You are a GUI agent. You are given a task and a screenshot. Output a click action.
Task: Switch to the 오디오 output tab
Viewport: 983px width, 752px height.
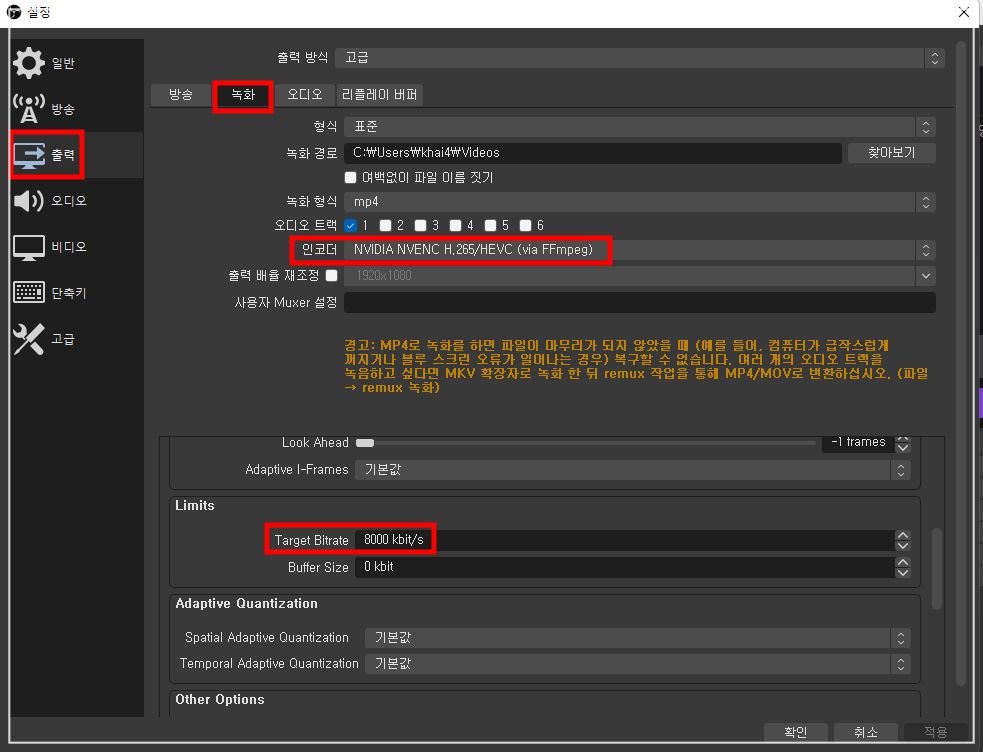305,95
